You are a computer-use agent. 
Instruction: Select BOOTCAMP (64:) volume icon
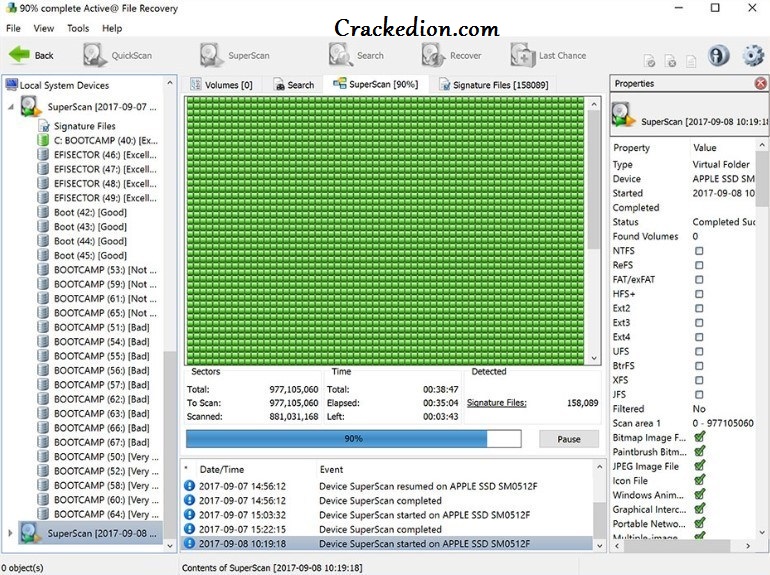[x=43, y=514]
